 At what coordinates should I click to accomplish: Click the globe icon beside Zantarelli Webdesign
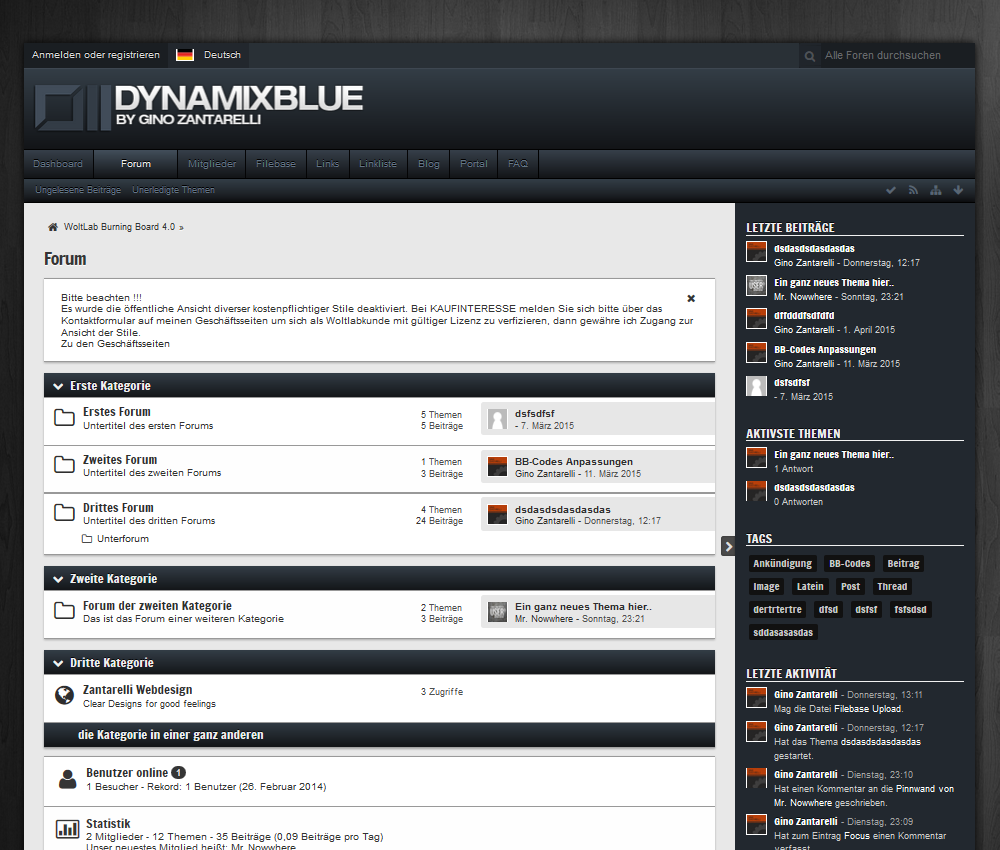(x=65, y=695)
